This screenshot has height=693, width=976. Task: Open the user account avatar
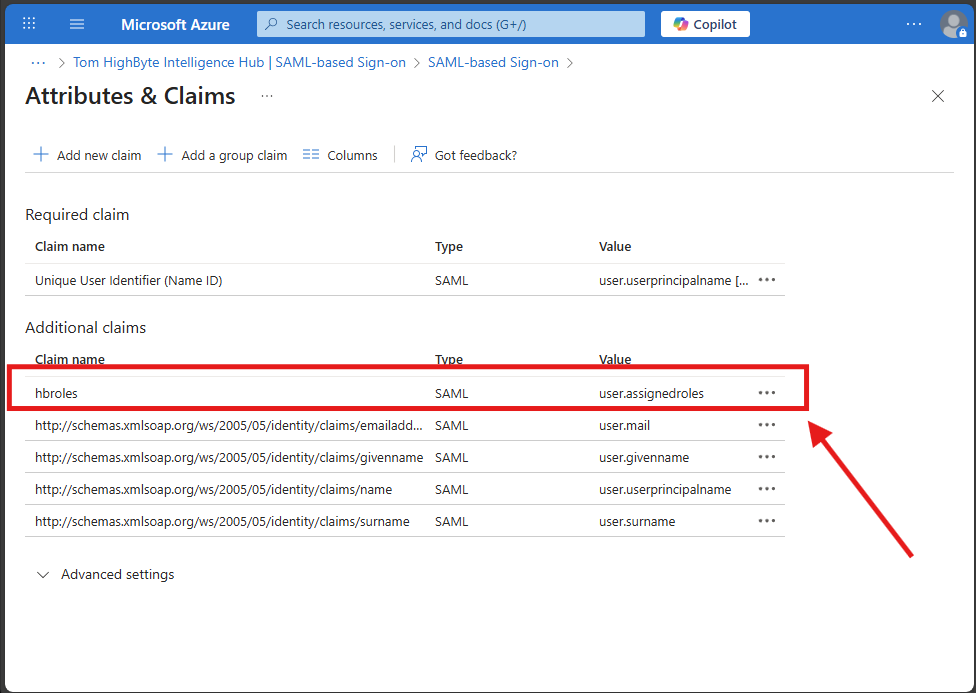[953, 24]
